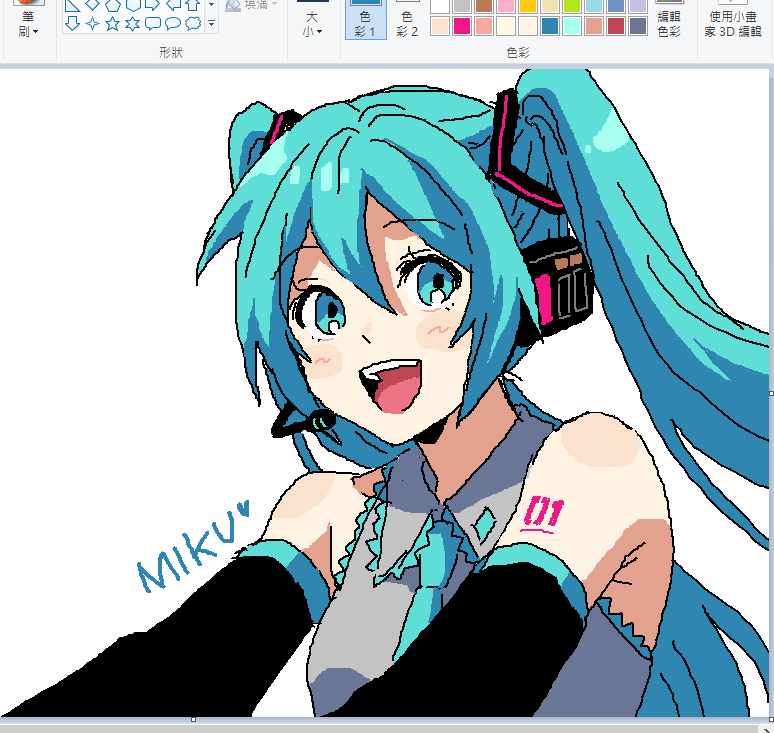Select the oval callout shape
The width and height of the screenshot is (774, 733).
click(x=173, y=23)
